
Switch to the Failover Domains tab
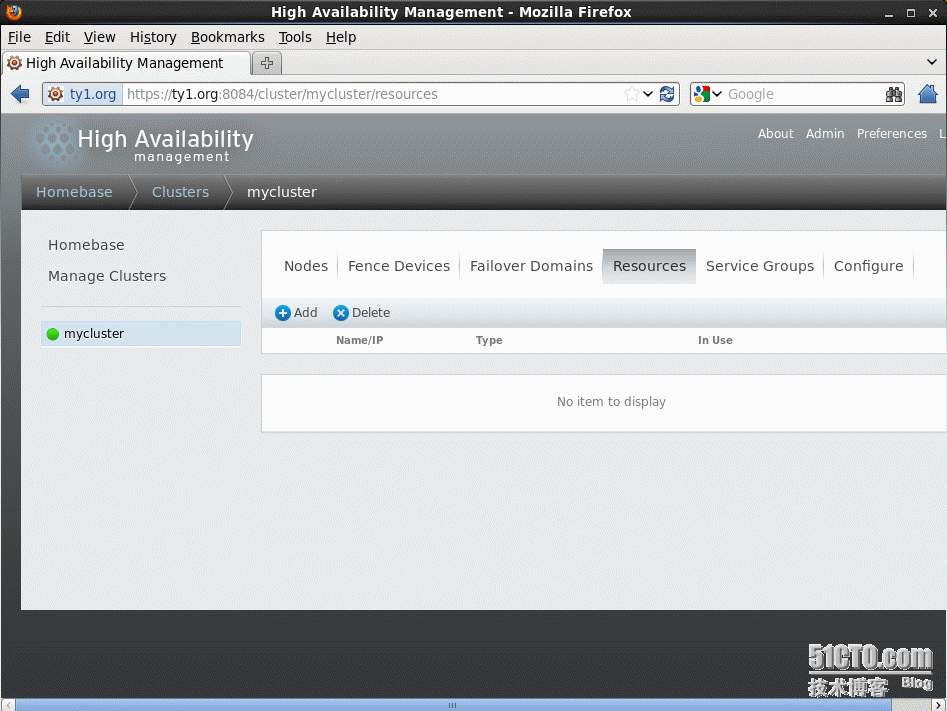531,266
